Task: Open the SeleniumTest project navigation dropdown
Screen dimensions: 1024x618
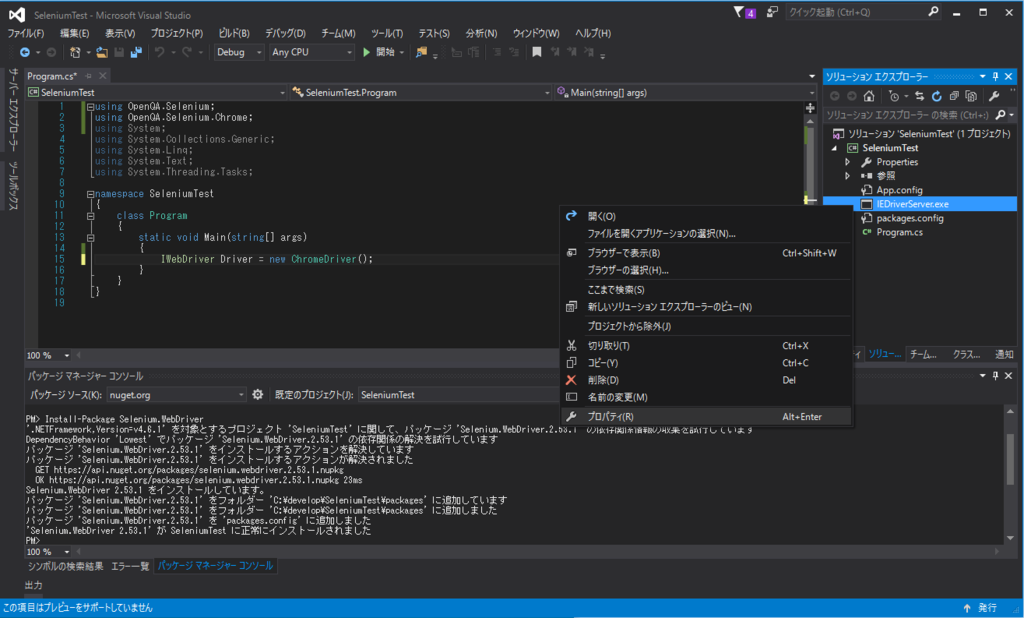Action: [x=156, y=93]
